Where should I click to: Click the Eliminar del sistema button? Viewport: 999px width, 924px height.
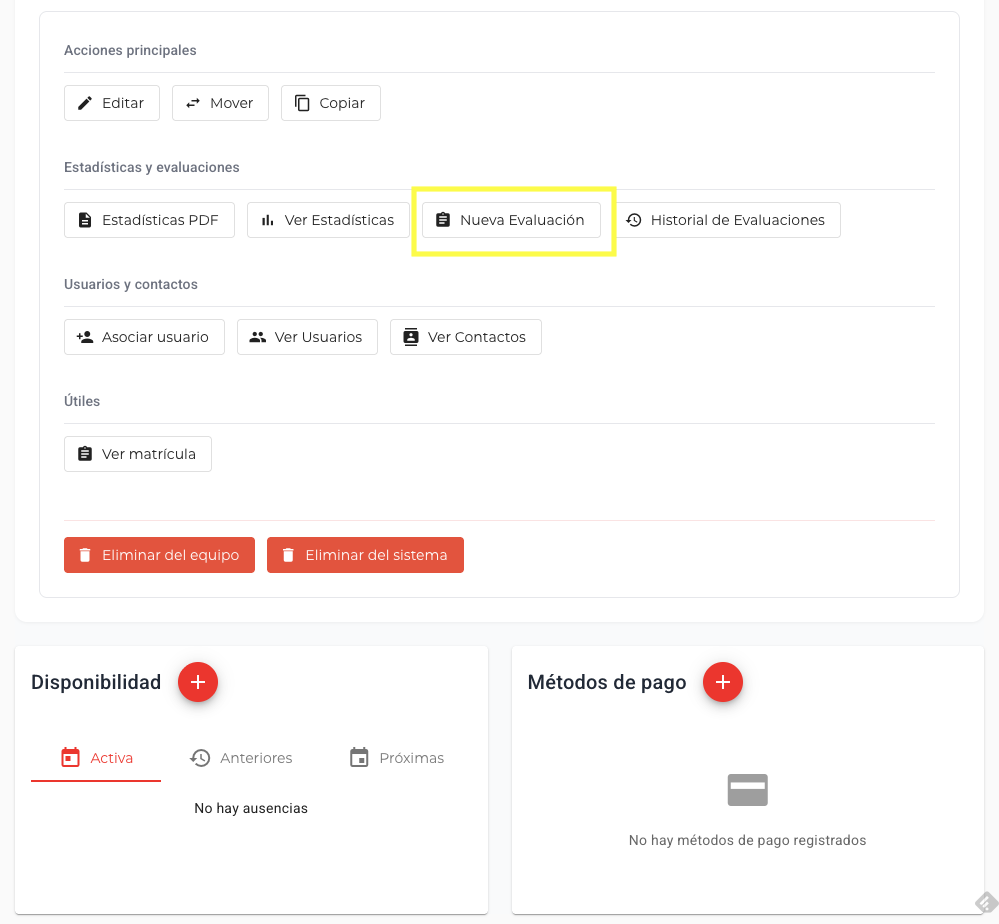pyautogui.click(x=365, y=554)
